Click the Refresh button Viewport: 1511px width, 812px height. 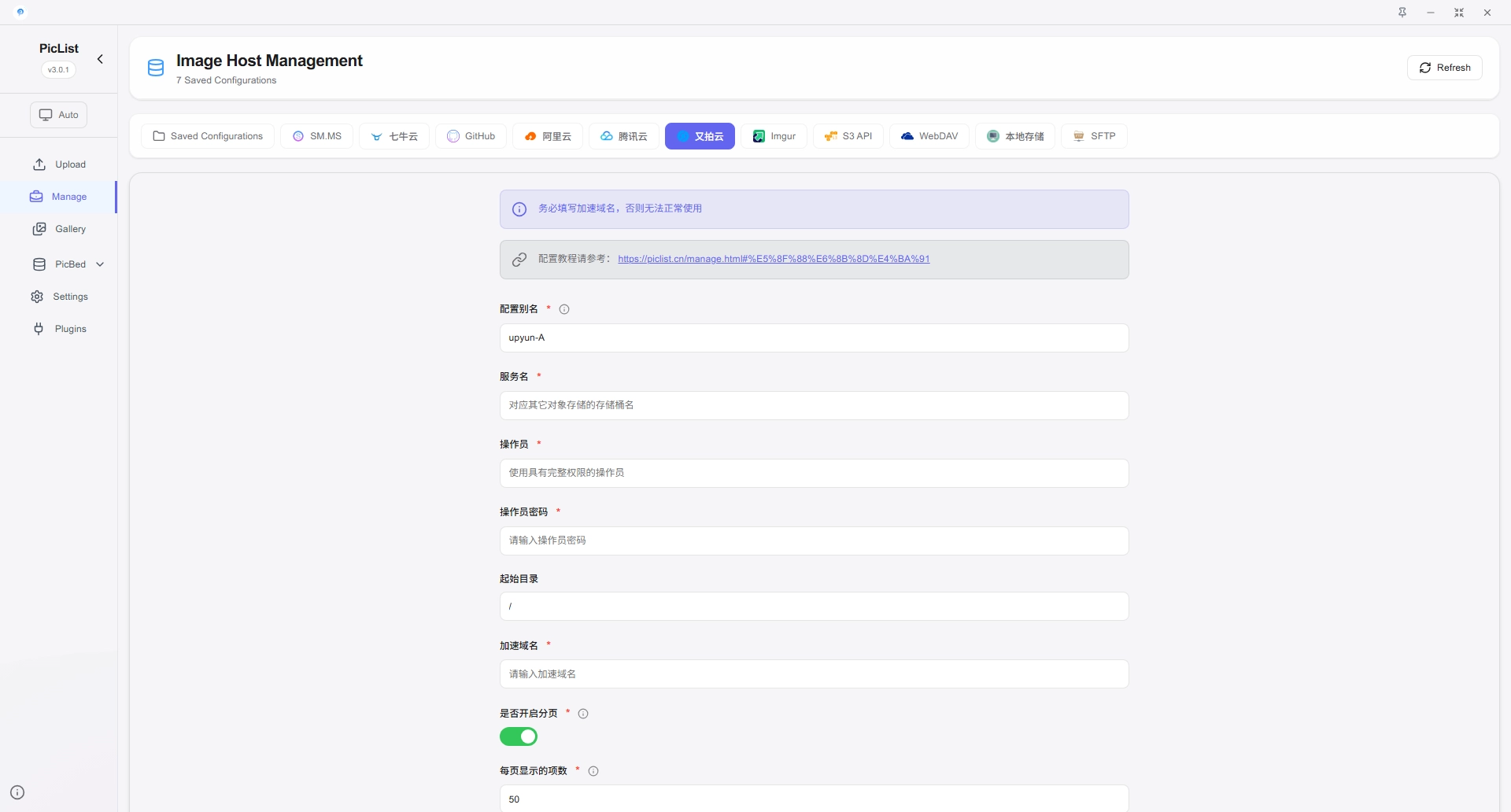[1444, 68]
